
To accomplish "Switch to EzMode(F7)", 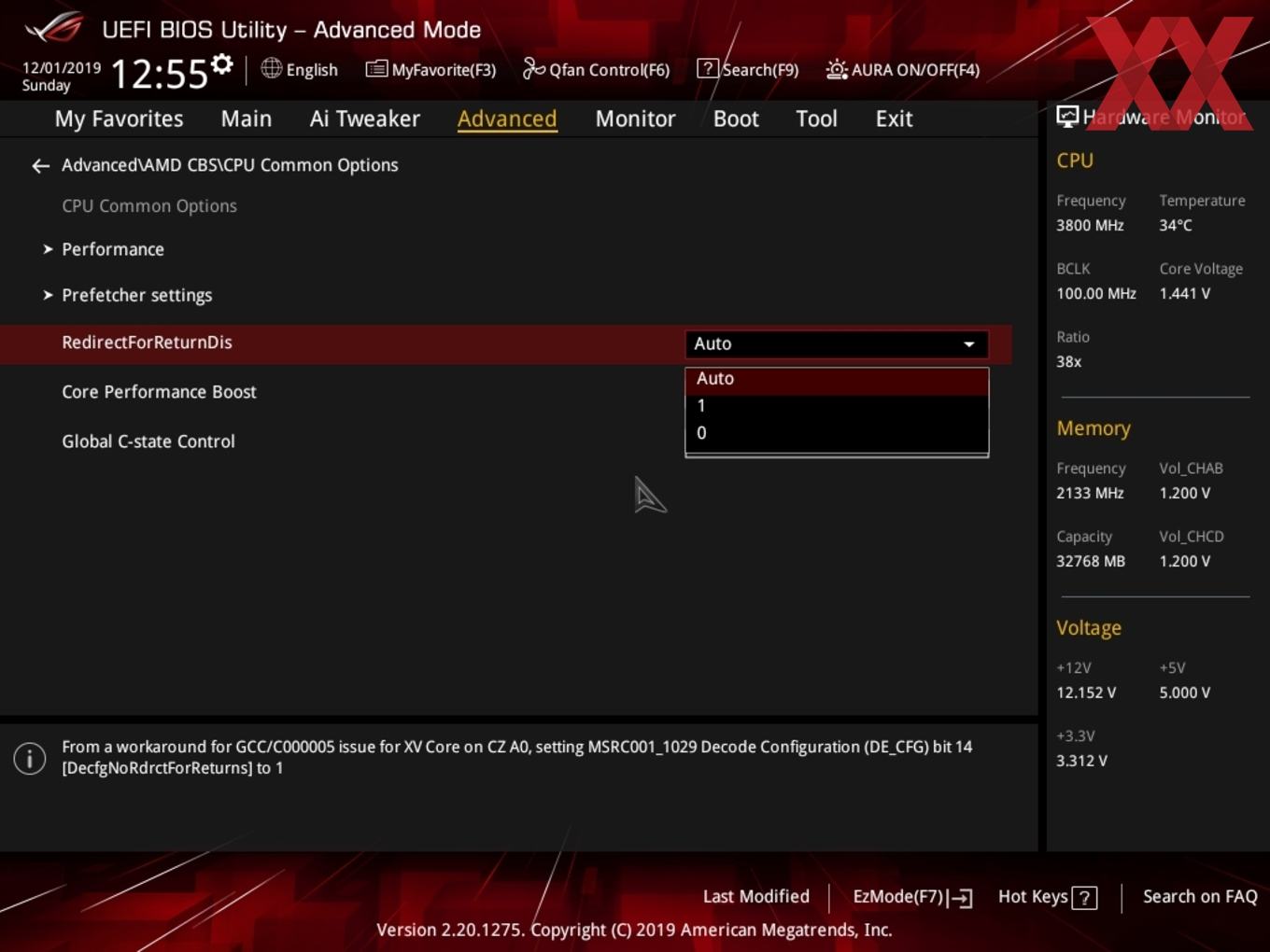I will (912, 897).
